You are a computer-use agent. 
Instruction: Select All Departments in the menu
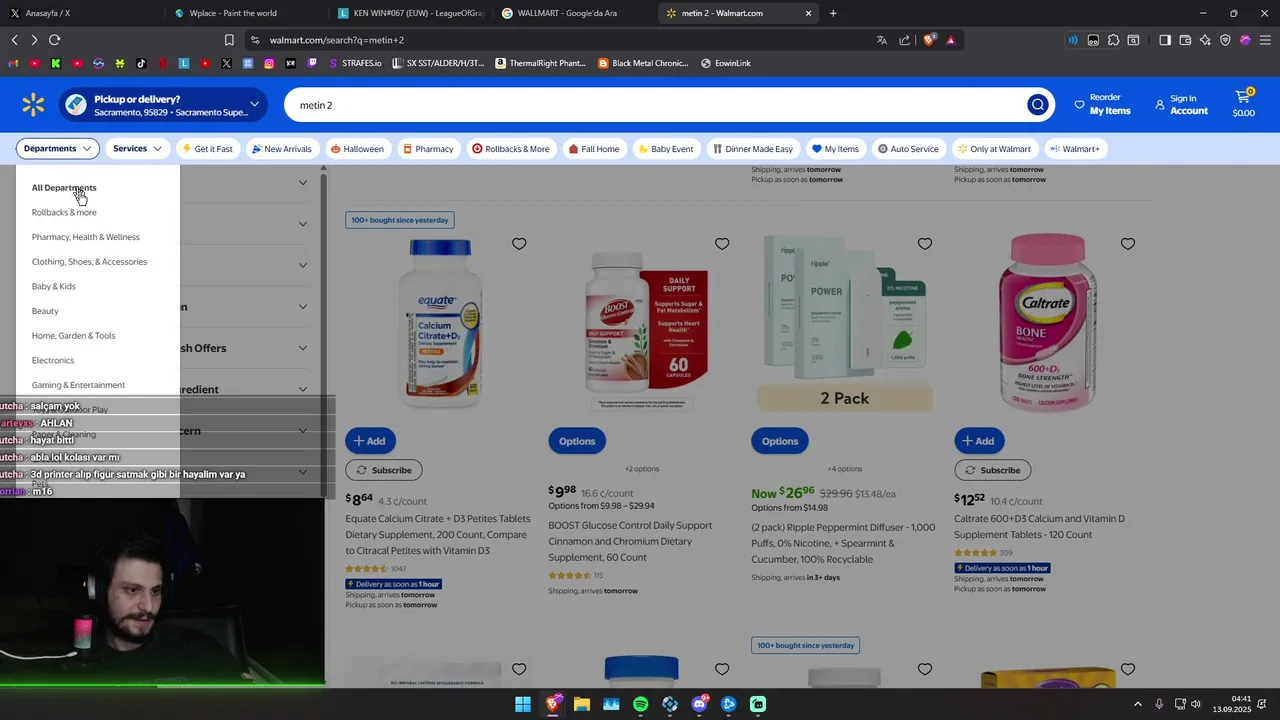pyautogui.click(x=64, y=188)
